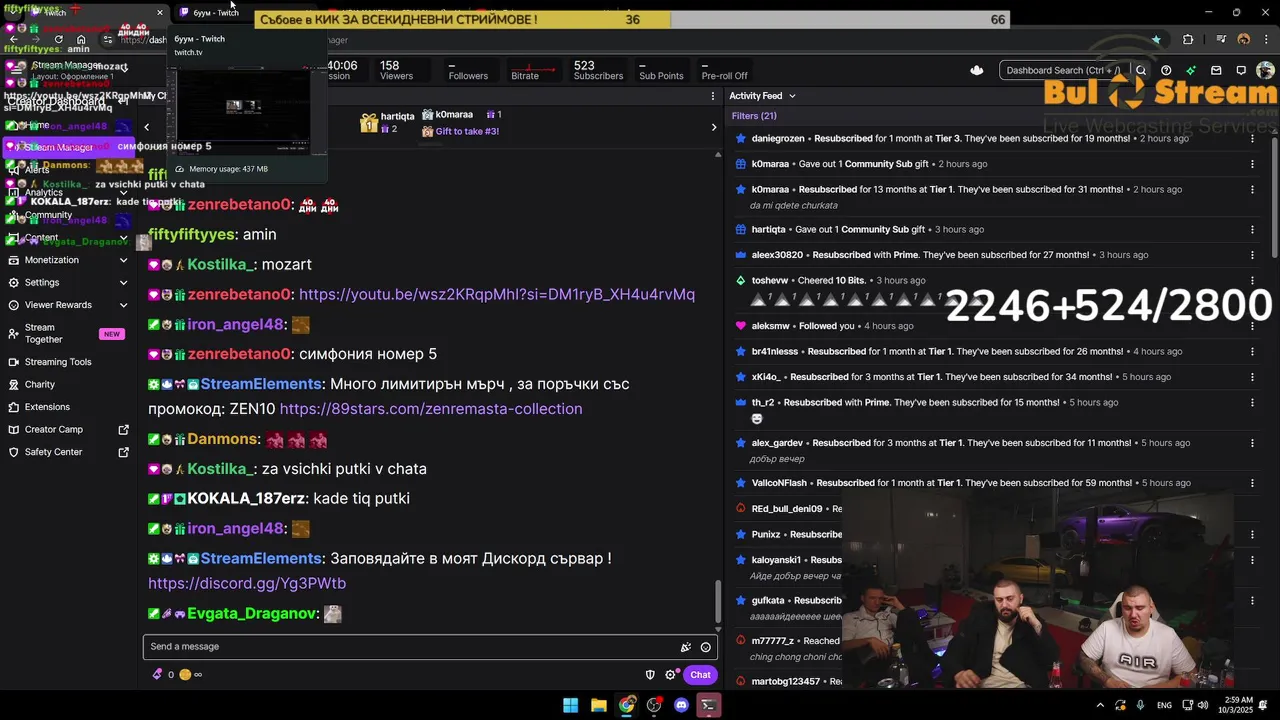Open Creator Camp from sidebar
Image resolution: width=1280 pixels, height=720 pixels.
(x=54, y=430)
